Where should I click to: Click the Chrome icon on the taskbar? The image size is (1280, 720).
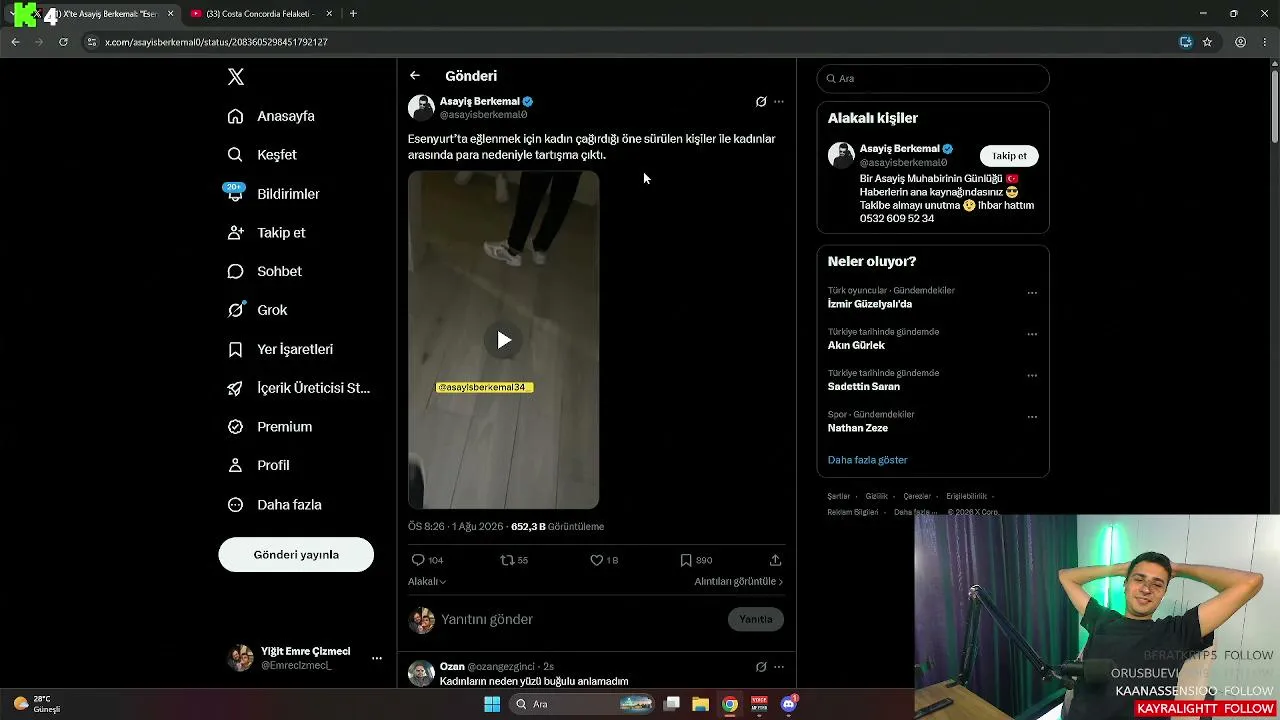[x=730, y=704]
